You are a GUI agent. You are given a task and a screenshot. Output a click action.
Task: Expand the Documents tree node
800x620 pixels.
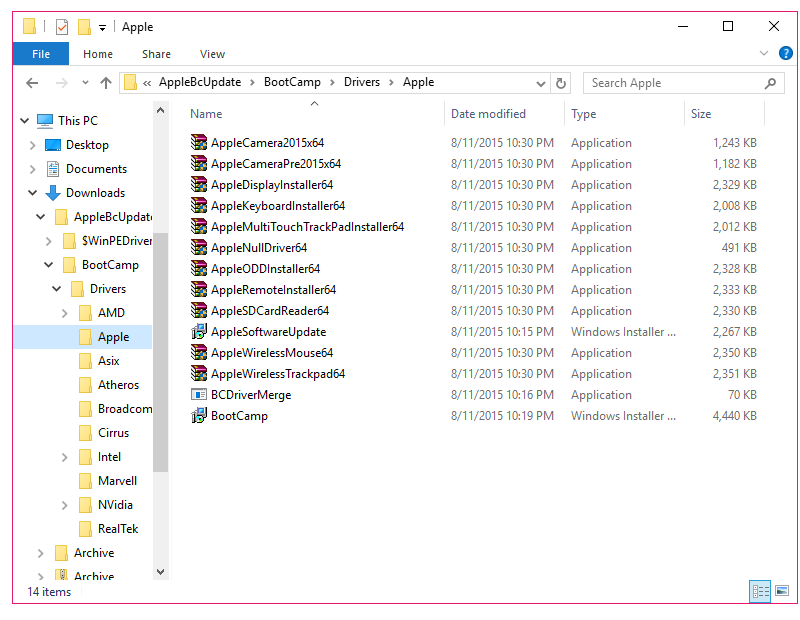[x=32, y=169]
